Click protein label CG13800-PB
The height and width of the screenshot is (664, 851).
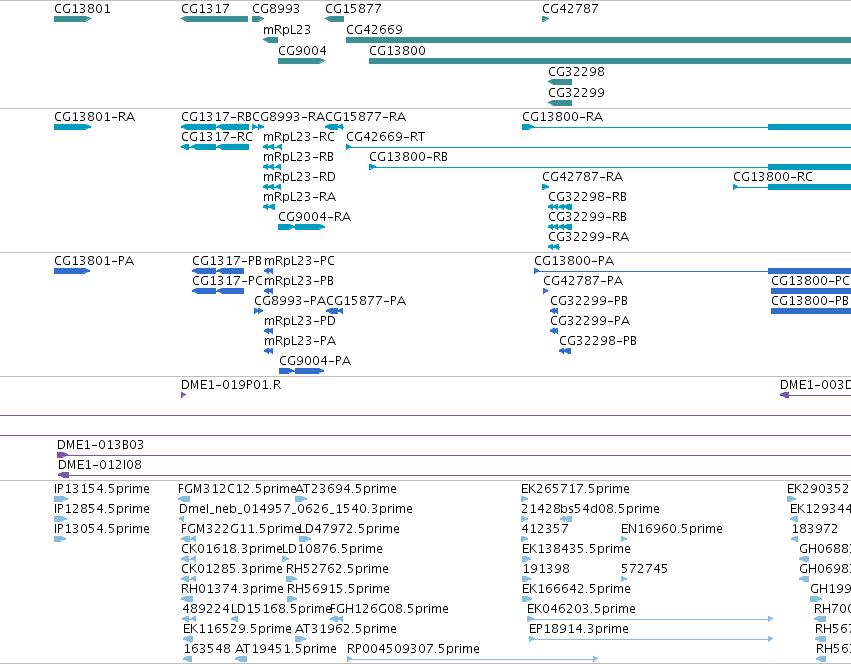pyautogui.click(x=810, y=301)
